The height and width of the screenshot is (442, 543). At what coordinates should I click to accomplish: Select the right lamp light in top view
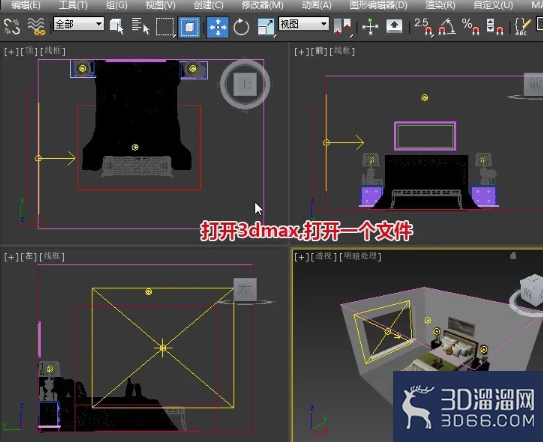pos(193,69)
